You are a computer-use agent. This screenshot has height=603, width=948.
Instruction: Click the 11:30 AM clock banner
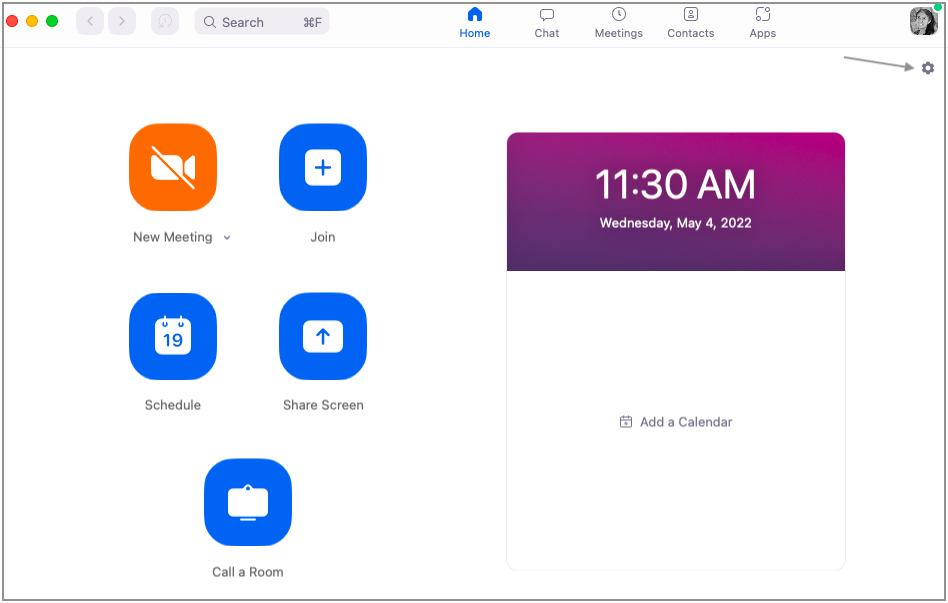tap(675, 202)
